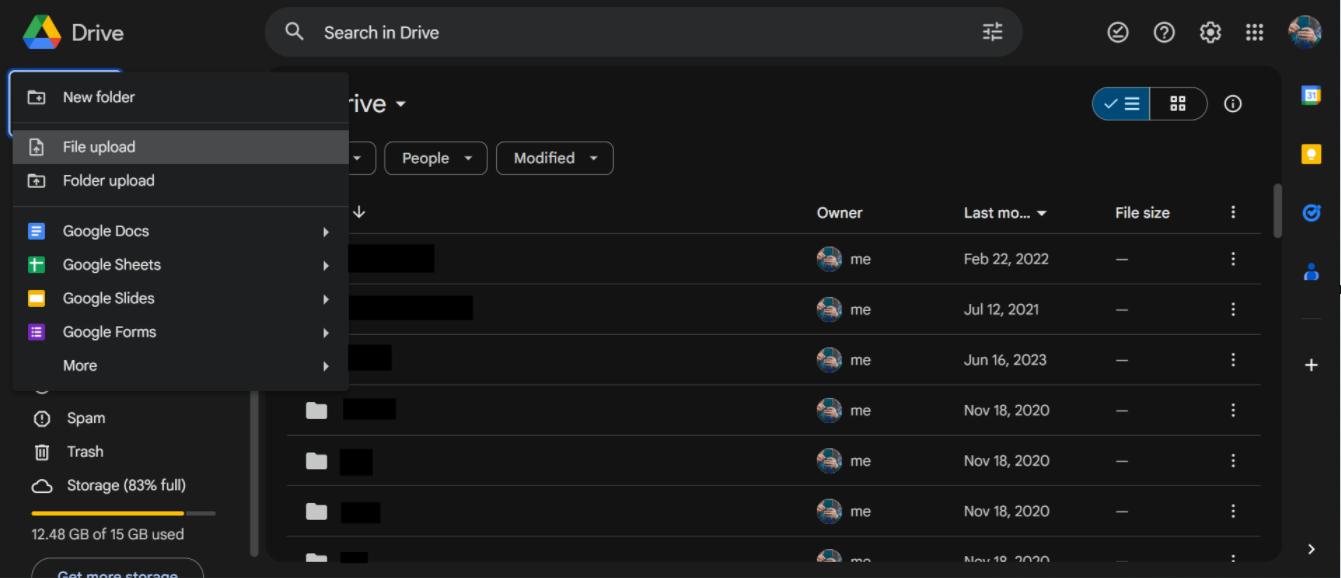Click the header column options three-dot icon

point(1233,212)
